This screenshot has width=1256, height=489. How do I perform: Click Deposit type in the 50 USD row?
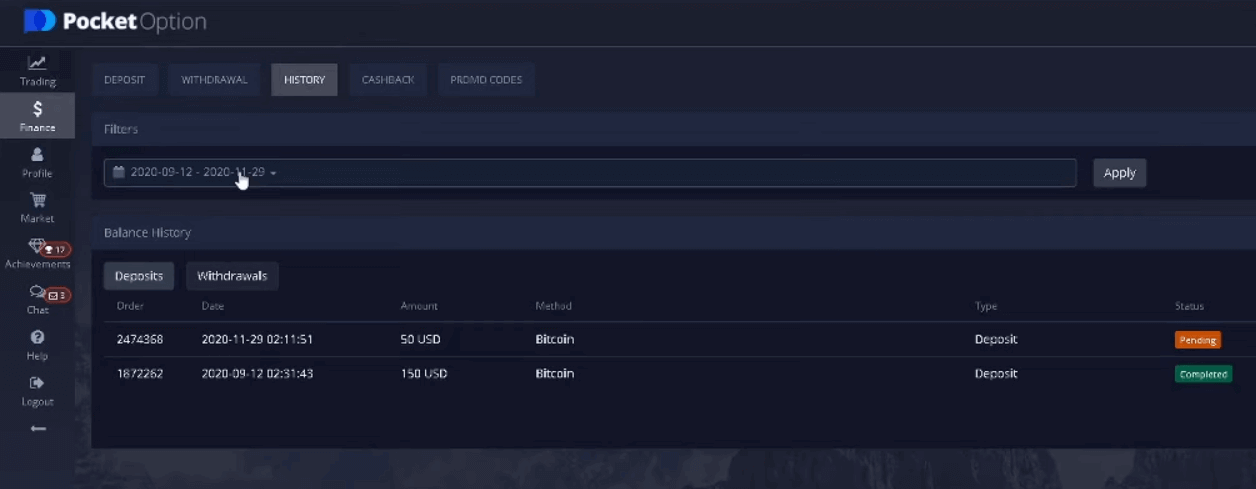click(996, 340)
